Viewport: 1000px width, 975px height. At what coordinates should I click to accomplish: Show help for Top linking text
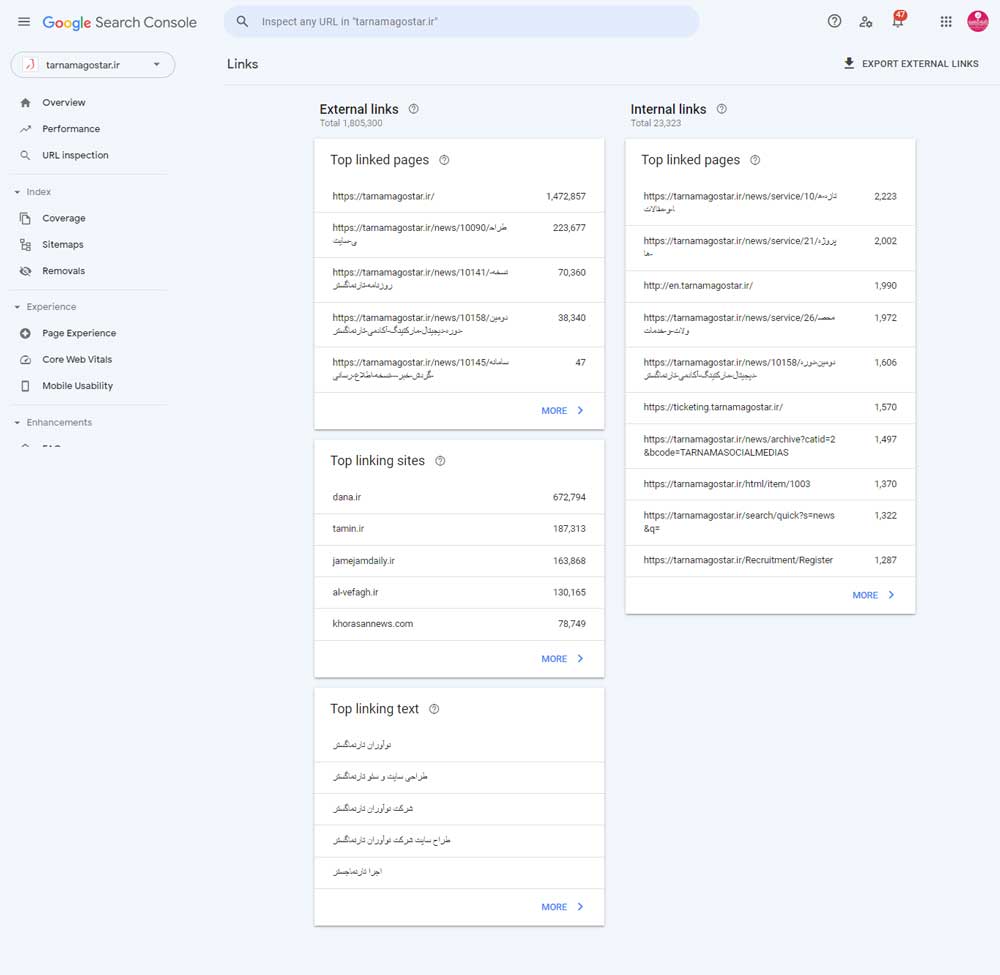[434, 709]
